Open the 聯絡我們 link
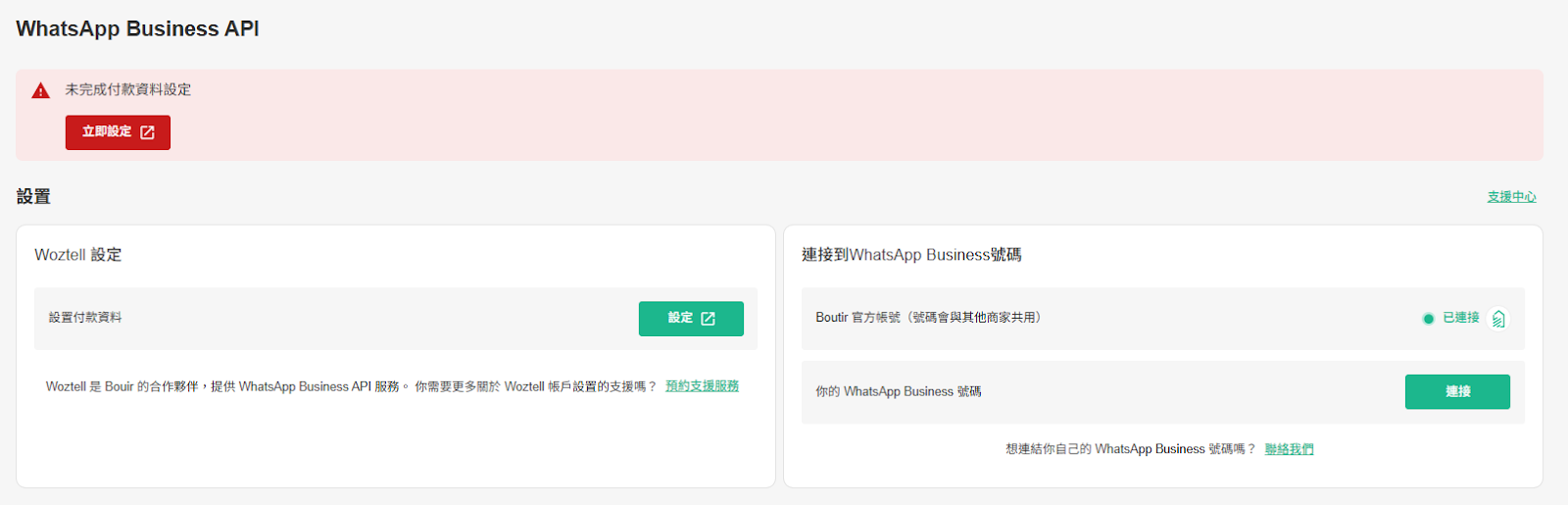Image resolution: width=1568 pixels, height=505 pixels. coord(1289,449)
